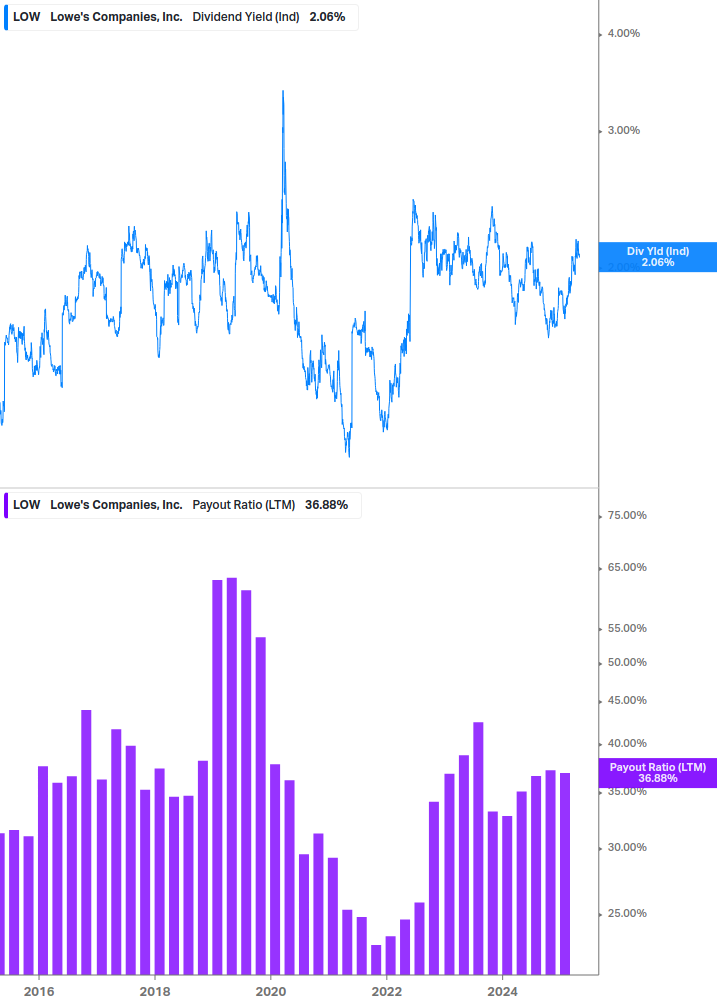The height and width of the screenshot is (1005, 717).
Task: Click the Lowe's Companies, Inc. name in the Dividend Yield legend
Action: pos(117,17)
